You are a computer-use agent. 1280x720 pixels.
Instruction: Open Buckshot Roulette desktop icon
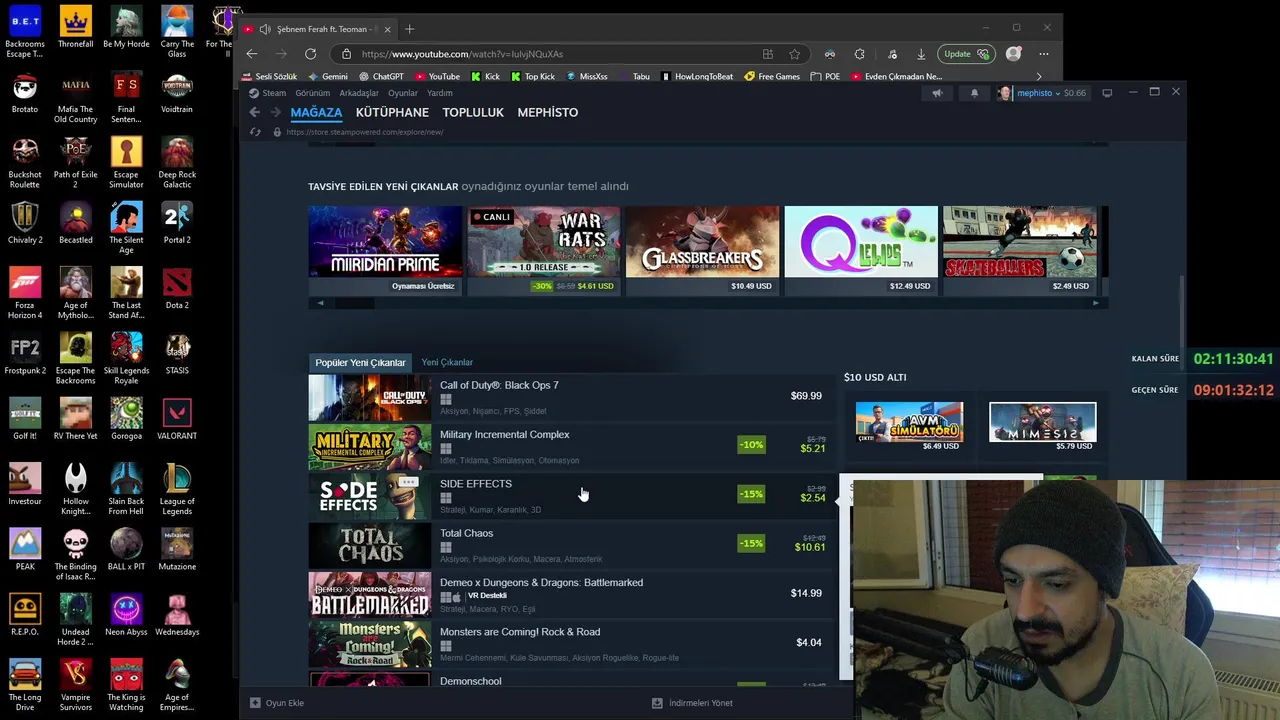[x=25, y=165]
